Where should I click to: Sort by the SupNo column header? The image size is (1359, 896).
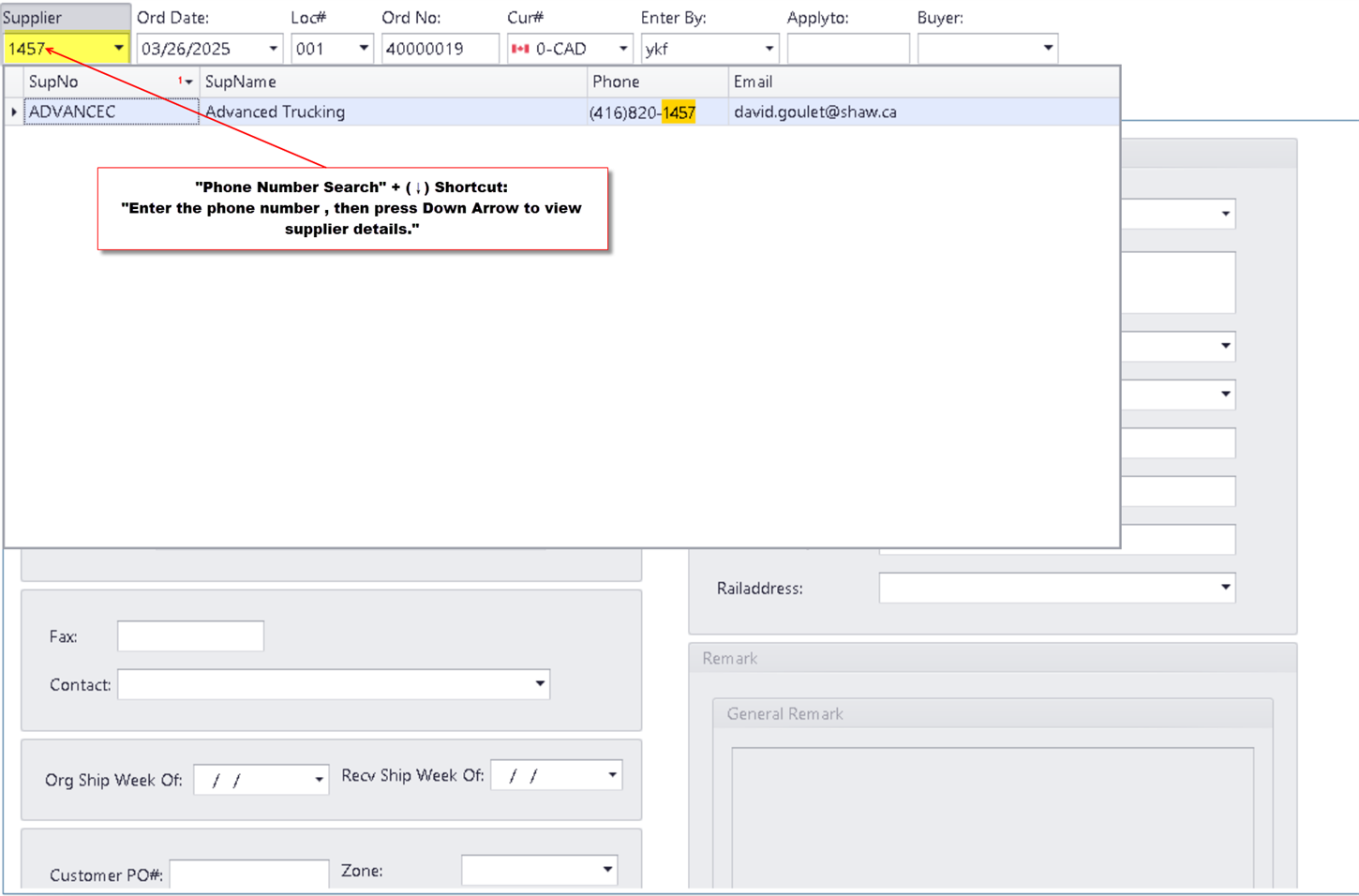94,82
